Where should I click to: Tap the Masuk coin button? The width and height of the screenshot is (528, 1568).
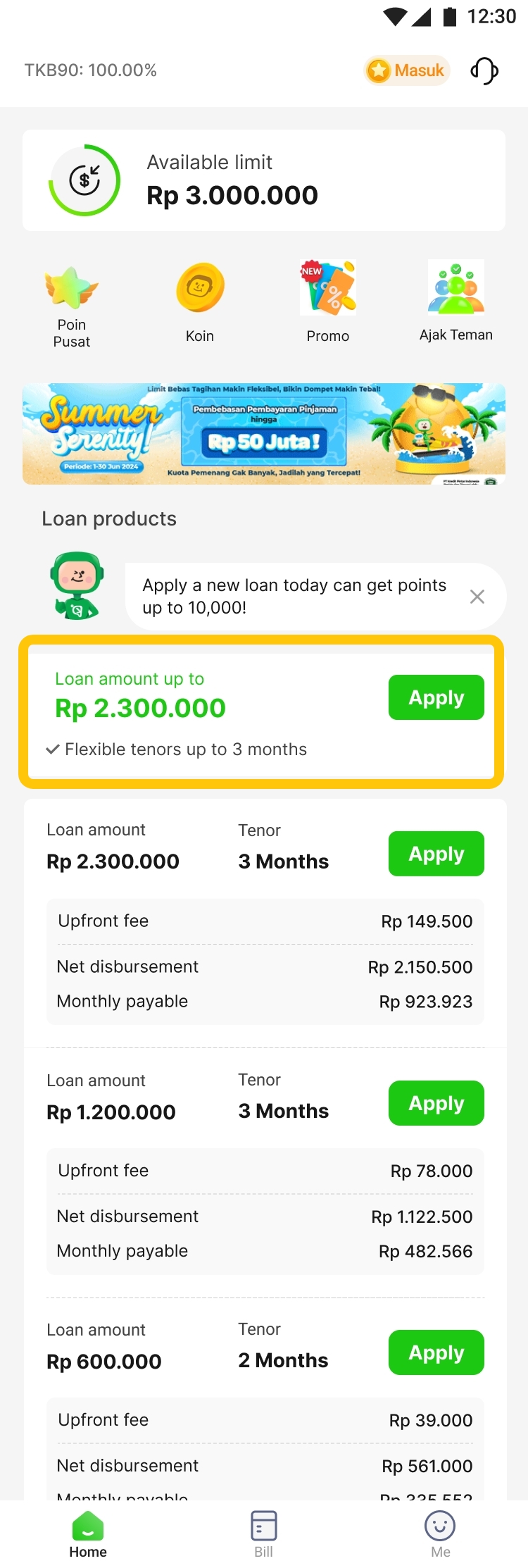pyautogui.click(x=407, y=70)
